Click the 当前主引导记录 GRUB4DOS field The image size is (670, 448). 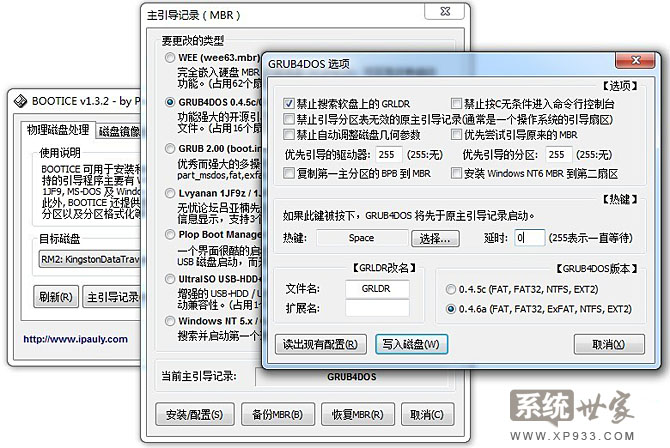tap(352, 377)
